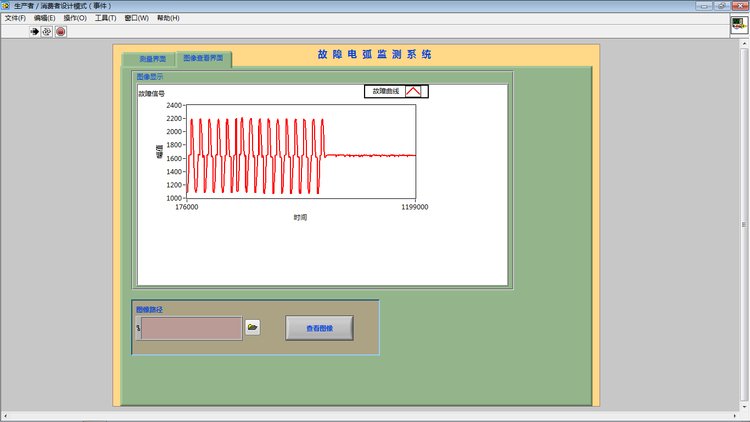Open the 窗口(W) menu
The height and width of the screenshot is (422, 750).
pos(137,18)
